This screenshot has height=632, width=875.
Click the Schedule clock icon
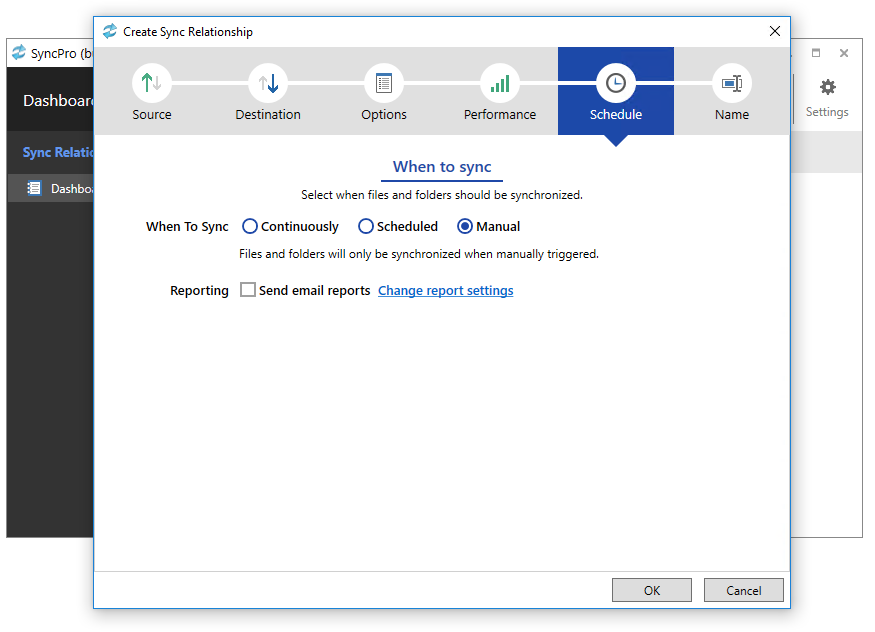616,84
